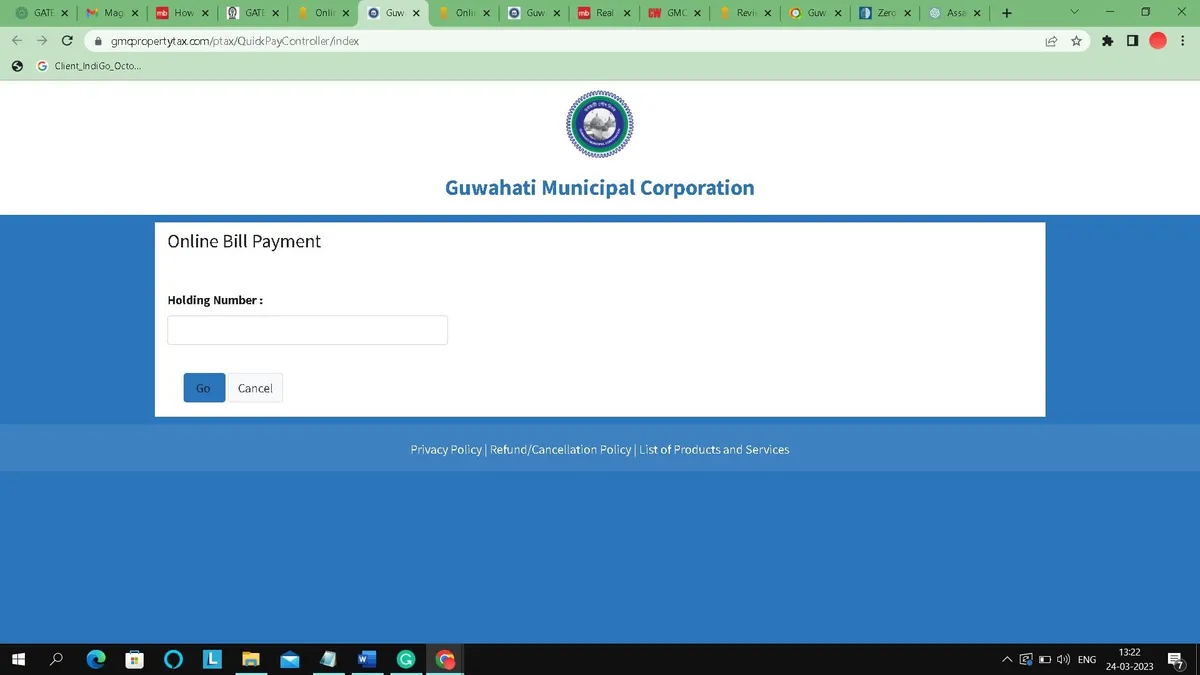Open Microsoft Edge from the taskbar
Image resolution: width=1200 pixels, height=675 pixels.
96,659
